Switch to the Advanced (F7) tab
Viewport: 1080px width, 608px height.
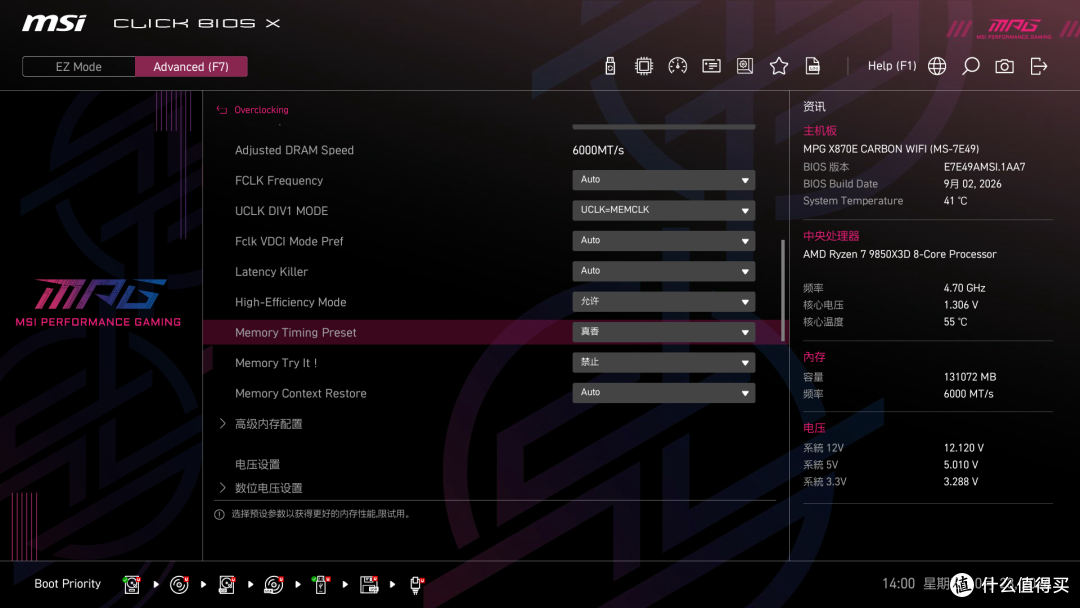click(191, 67)
